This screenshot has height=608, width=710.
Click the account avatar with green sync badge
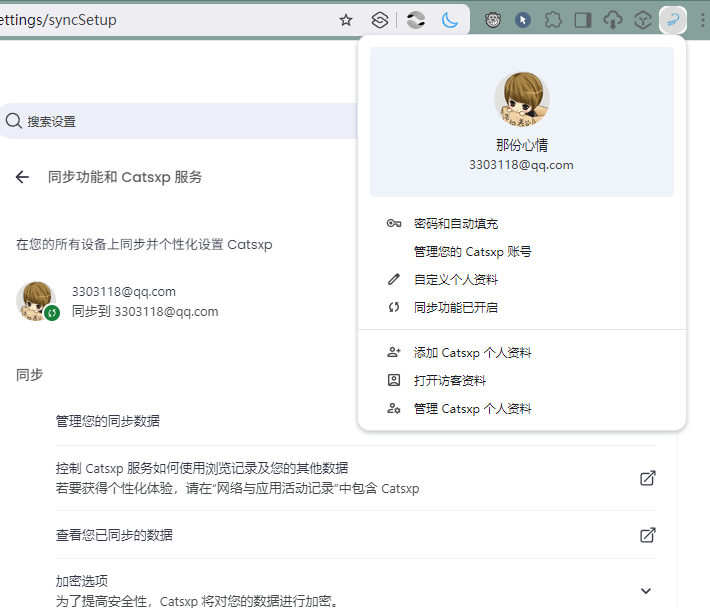[x=36, y=301]
